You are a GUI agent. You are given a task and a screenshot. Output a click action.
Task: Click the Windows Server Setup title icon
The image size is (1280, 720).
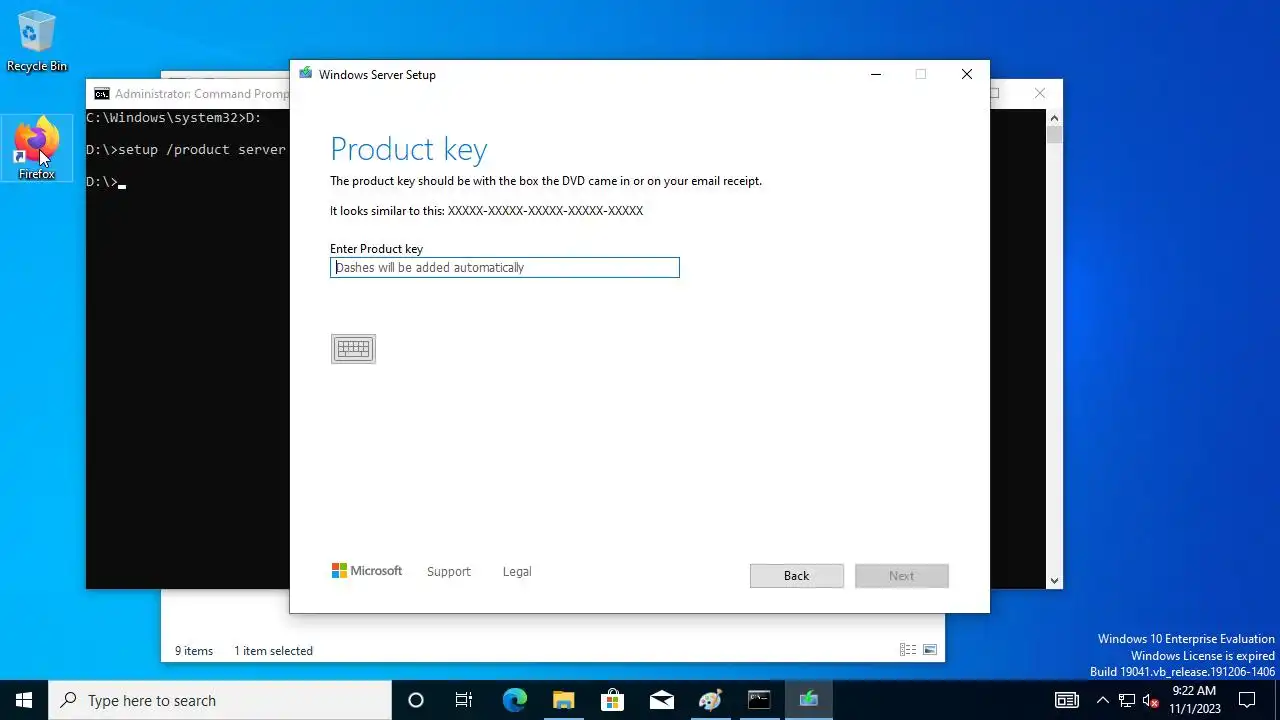click(306, 74)
